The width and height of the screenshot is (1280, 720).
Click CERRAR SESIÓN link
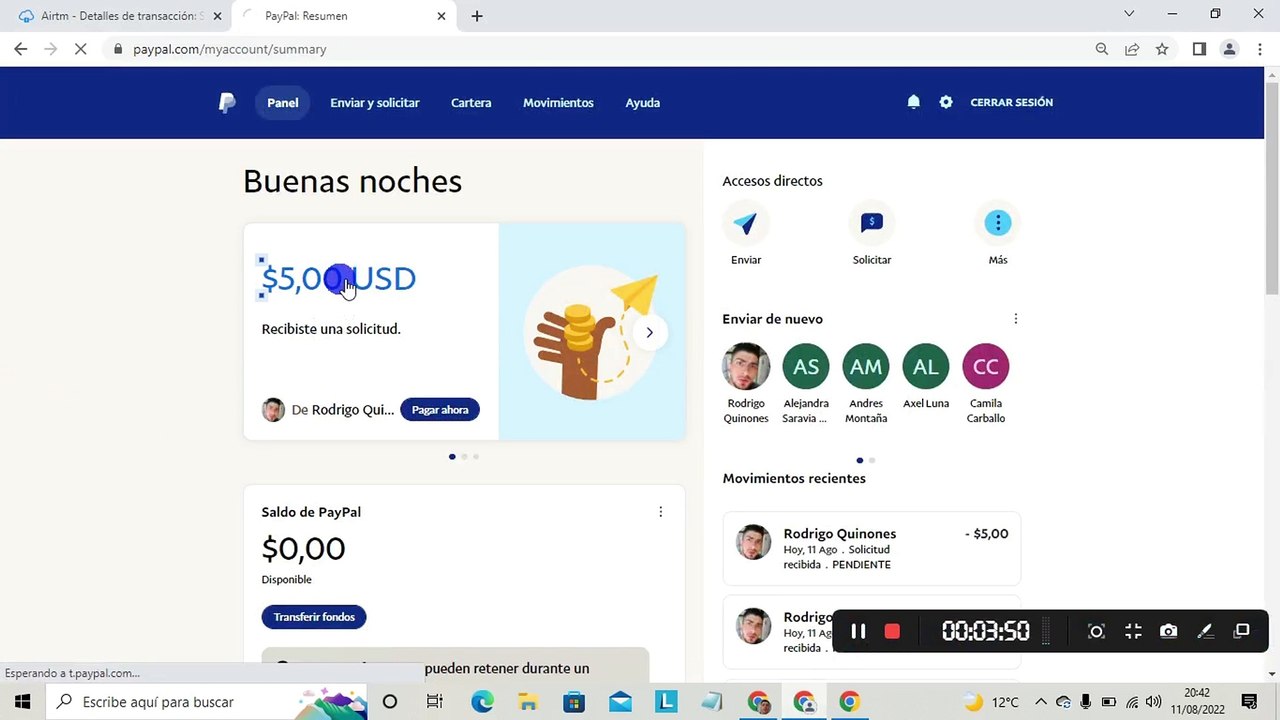coord(1011,102)
